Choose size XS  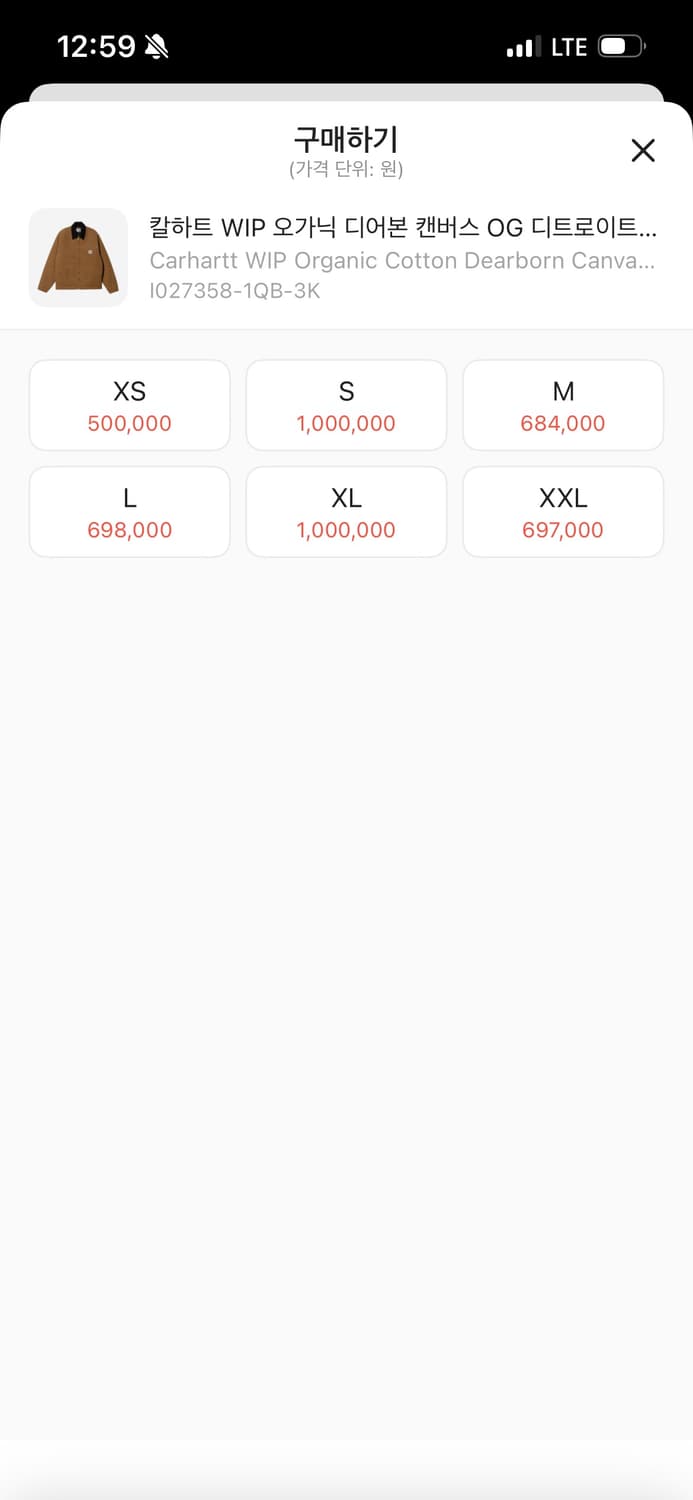click(x=130, y=405)
